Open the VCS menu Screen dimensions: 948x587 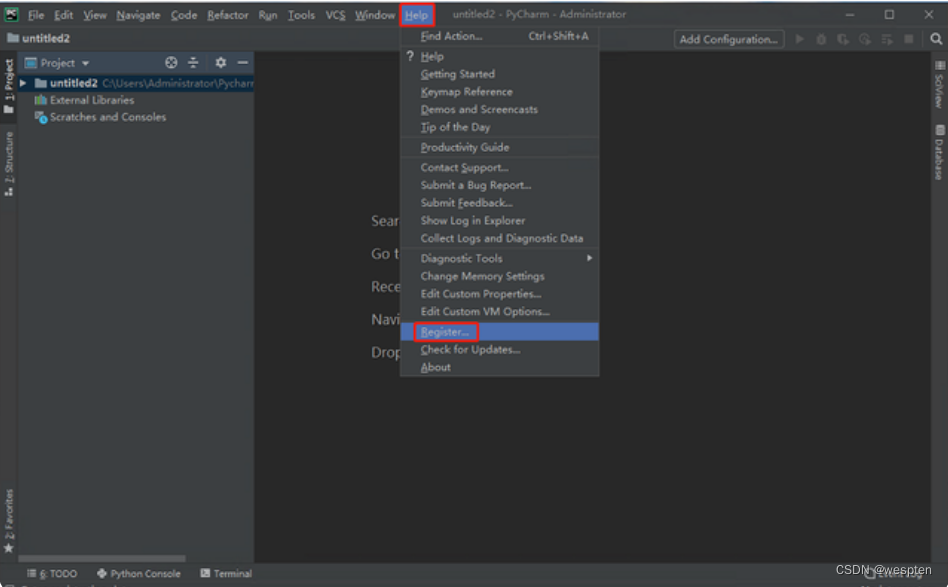336,15
